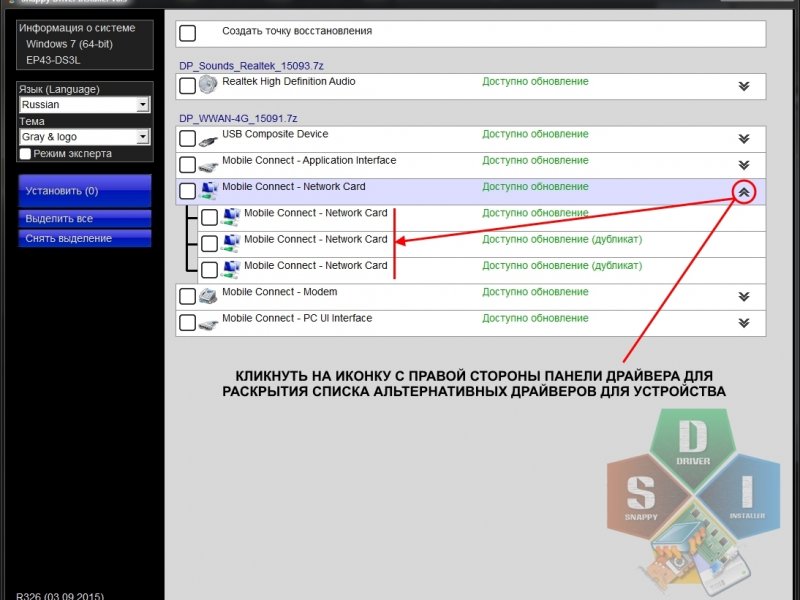The image size is (800, 600).
Task: Expand the Mobile Connect - Modem alternatives
Action: tap(744, 296)
